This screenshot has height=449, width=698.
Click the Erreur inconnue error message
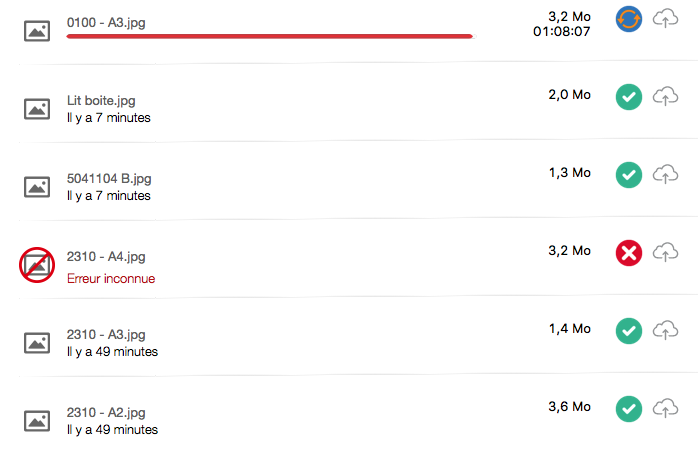click(111, 278)
